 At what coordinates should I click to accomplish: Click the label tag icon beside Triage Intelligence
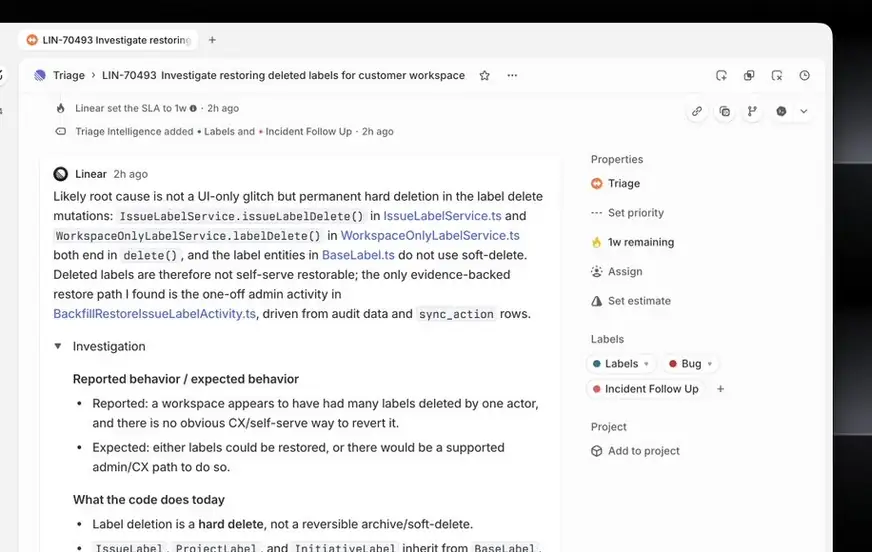61,132
